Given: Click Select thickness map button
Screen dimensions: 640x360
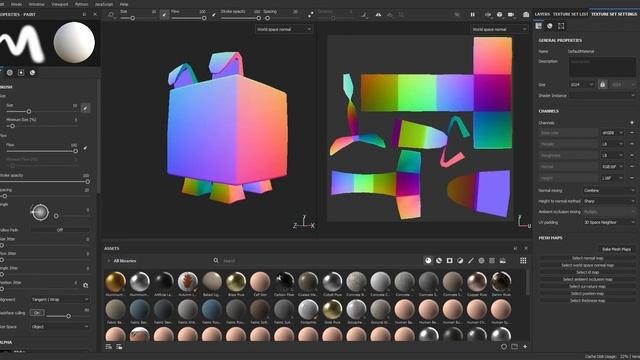Looking at the screenshot, I should (587, 301).
